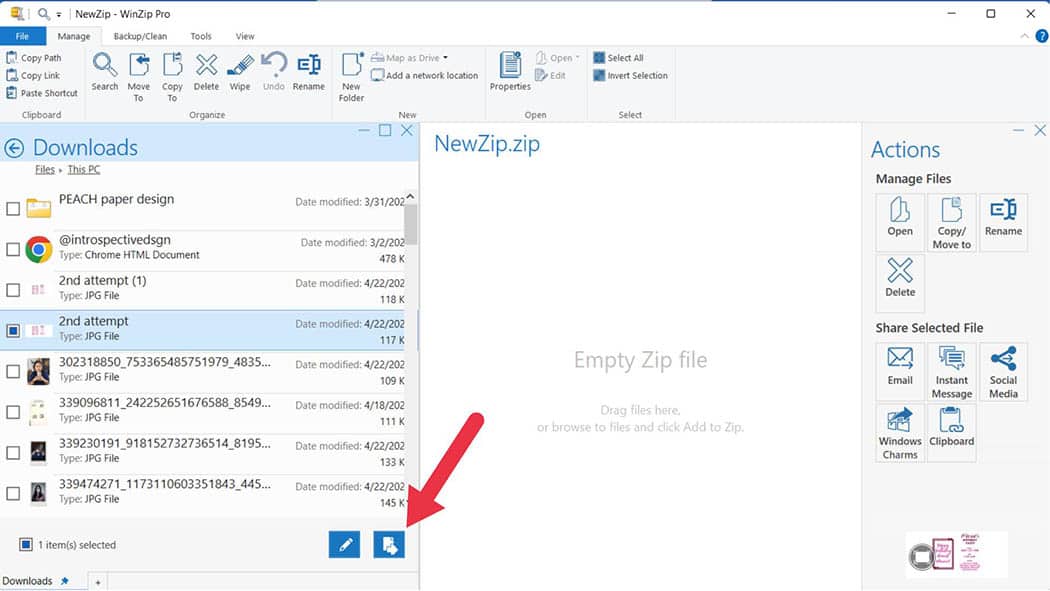
Task: Check the 339096811 file checkbox
Action: click(13, 412)
